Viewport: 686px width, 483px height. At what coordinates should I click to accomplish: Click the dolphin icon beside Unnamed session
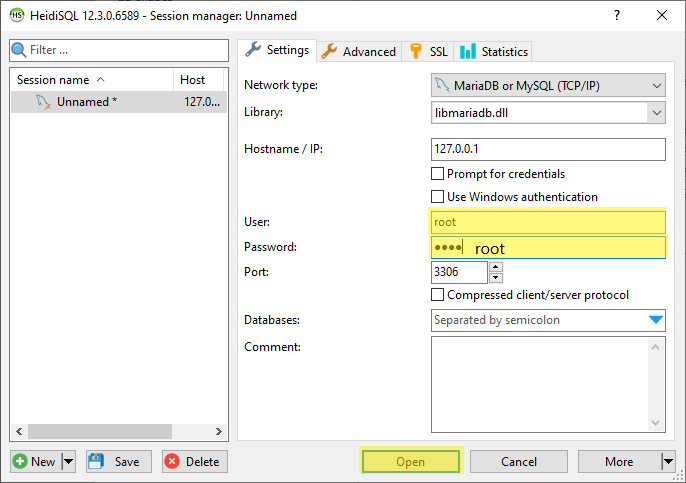click(x=43, y=102)
